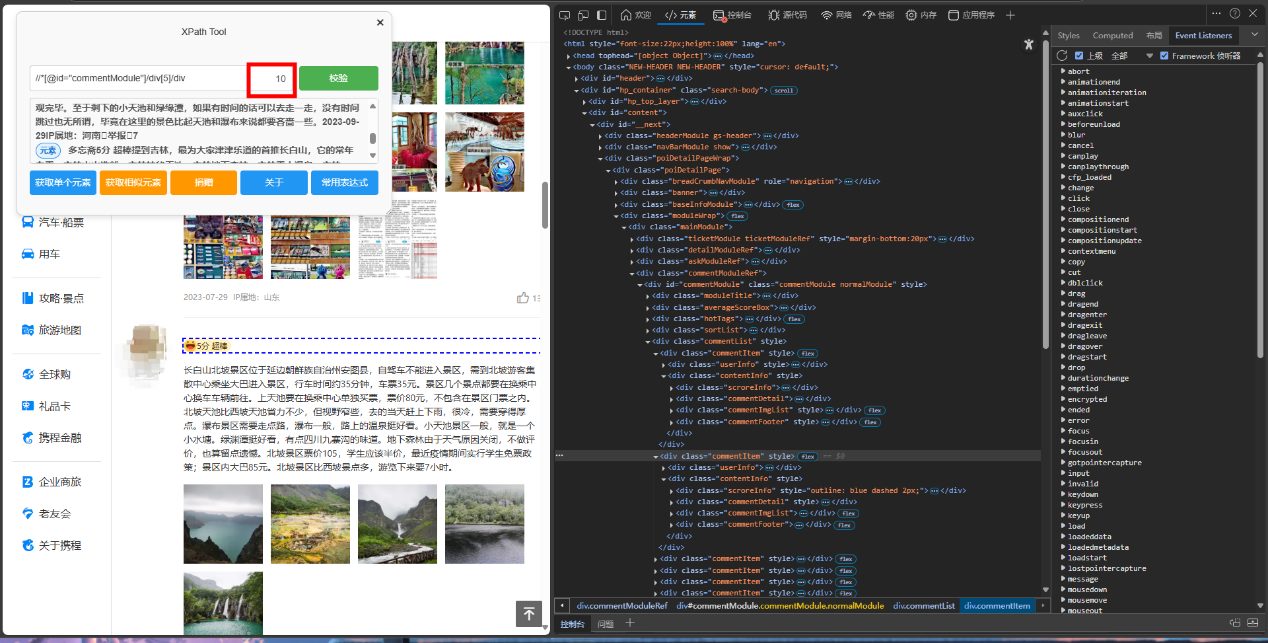Viewport: 1268px width, 643px height.
Task: Click the 常用表达式 common expressions button
Action: pyautogui.click(x=345, y=183)
